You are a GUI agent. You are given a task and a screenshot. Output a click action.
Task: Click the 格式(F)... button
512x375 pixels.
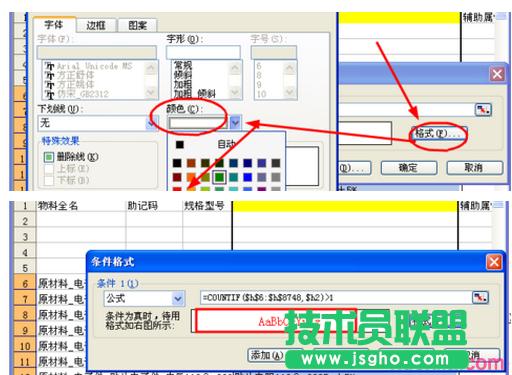pyautogui.click(x=439, y=134)
